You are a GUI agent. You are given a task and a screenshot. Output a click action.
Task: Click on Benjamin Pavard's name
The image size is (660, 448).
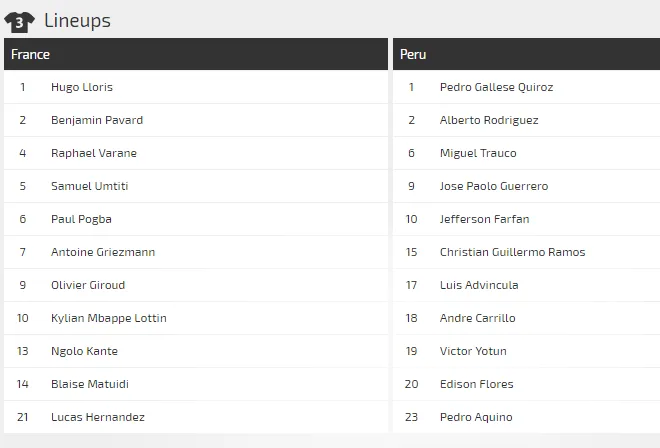97,120
